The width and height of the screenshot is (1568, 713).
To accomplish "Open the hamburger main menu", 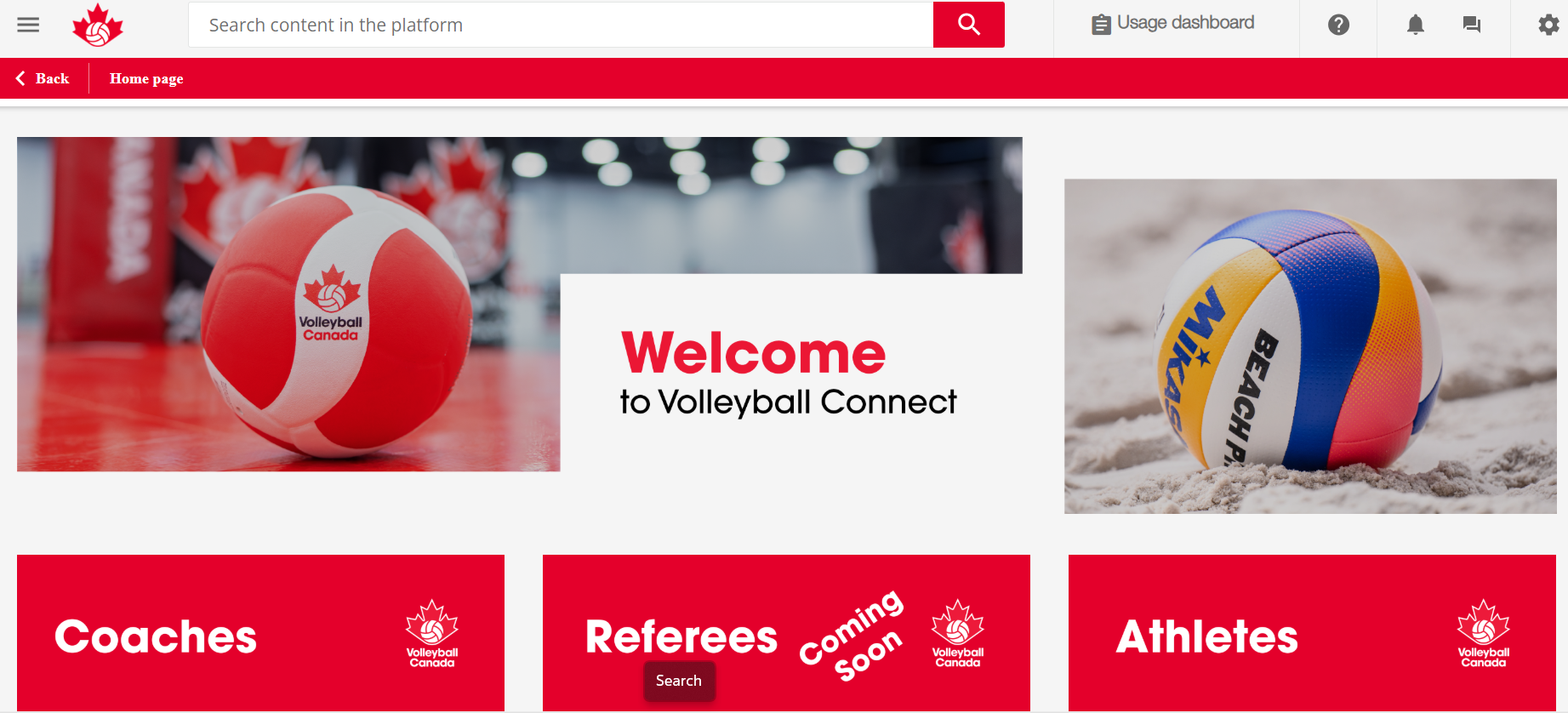I will (28, 25).
